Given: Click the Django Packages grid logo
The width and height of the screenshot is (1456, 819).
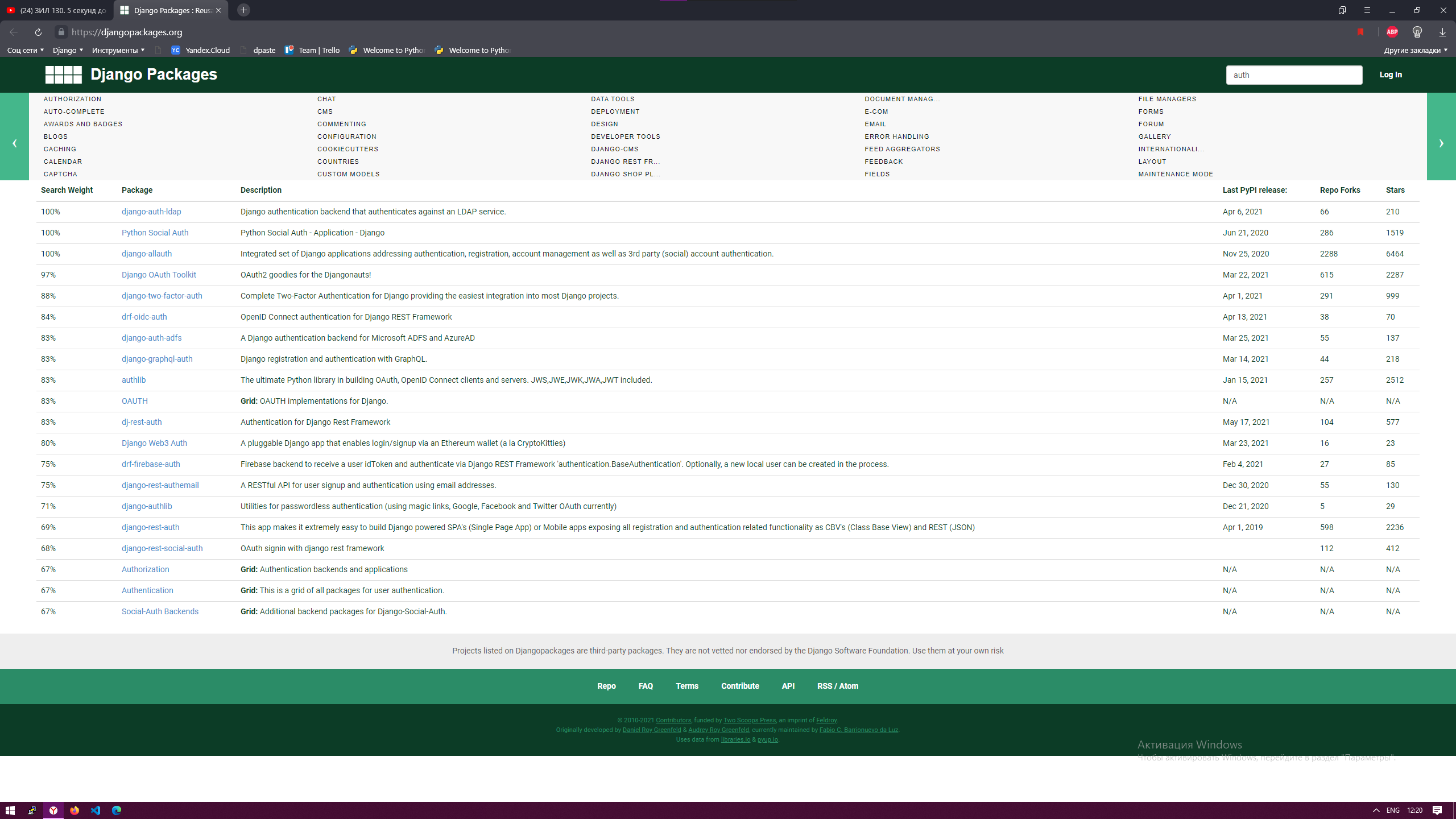Looking at the screenshot, I should (x=63, y=75).
